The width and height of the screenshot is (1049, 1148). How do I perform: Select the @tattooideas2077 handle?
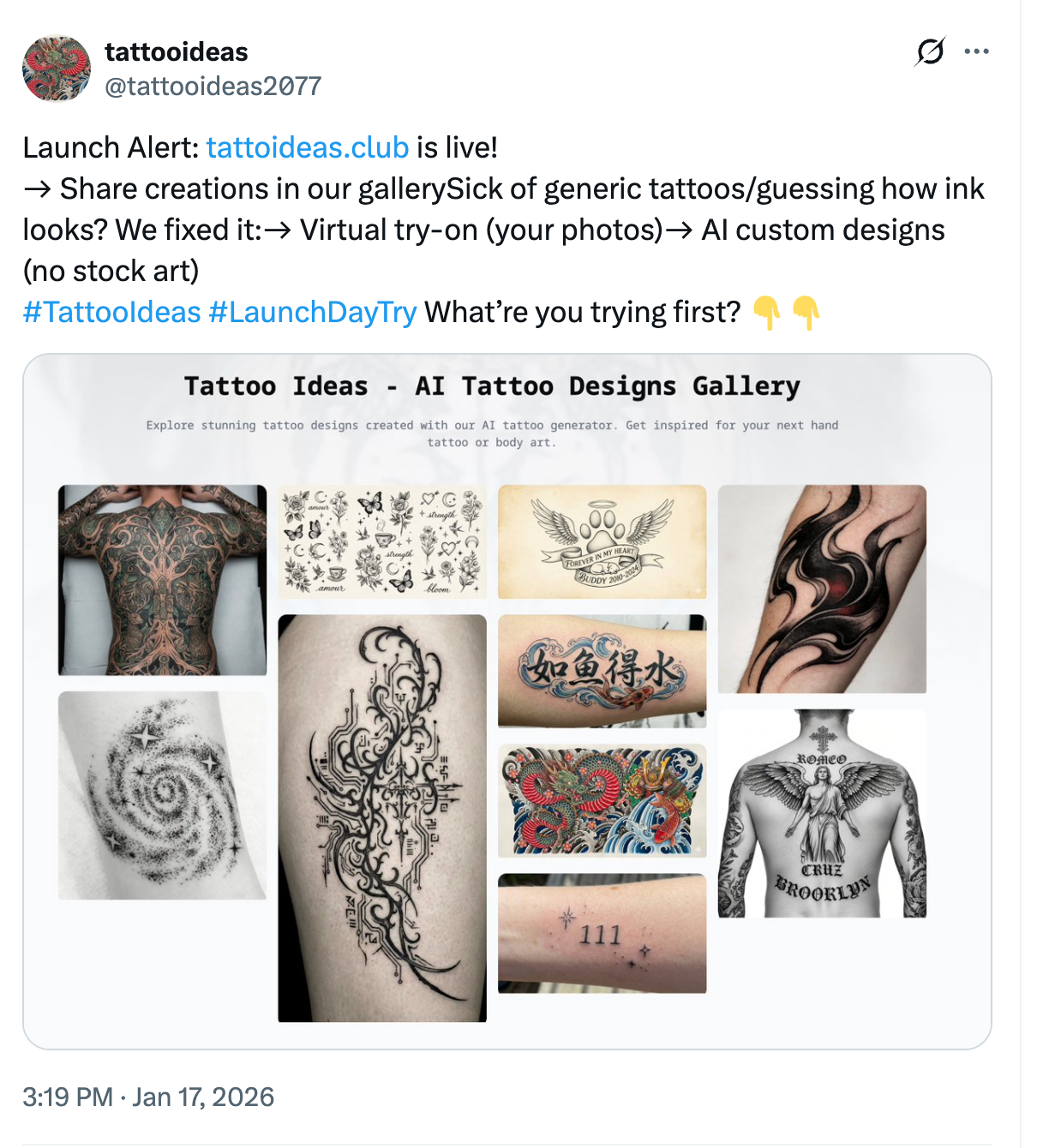coord(212,86)
